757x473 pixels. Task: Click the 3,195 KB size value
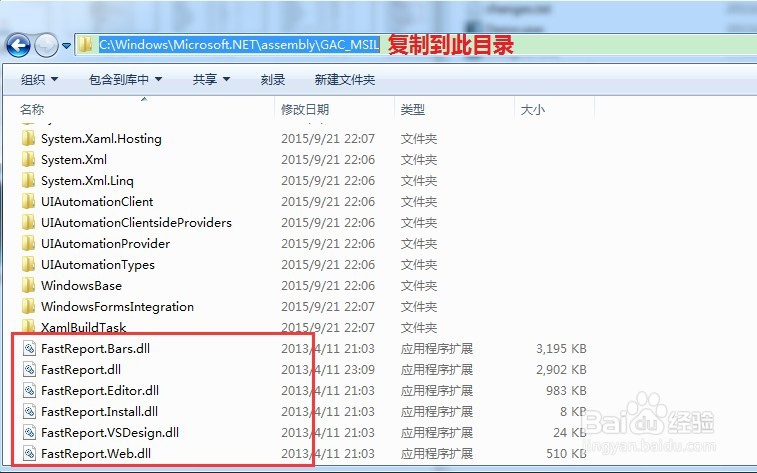561,348
